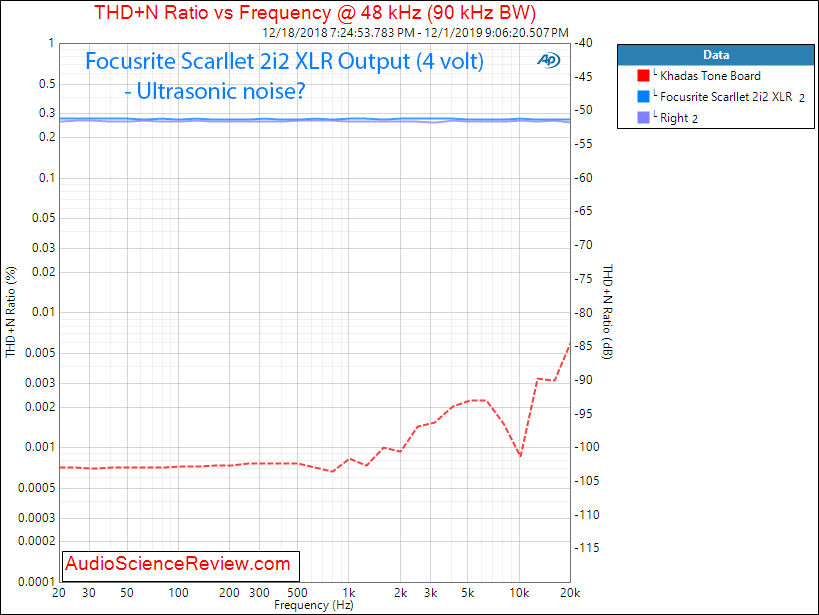Click the '-115' dB tick label

[587, 548]
